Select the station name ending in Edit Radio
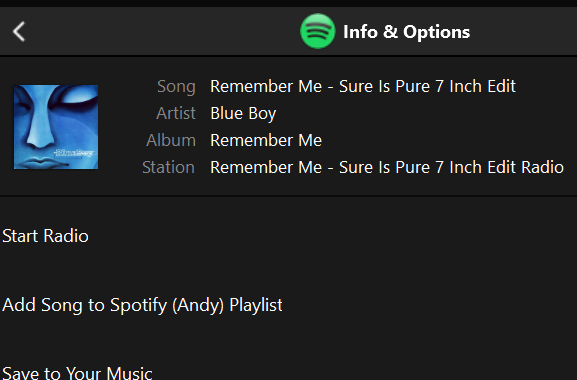This screenshot has width=577, height=380. (387, 167)
